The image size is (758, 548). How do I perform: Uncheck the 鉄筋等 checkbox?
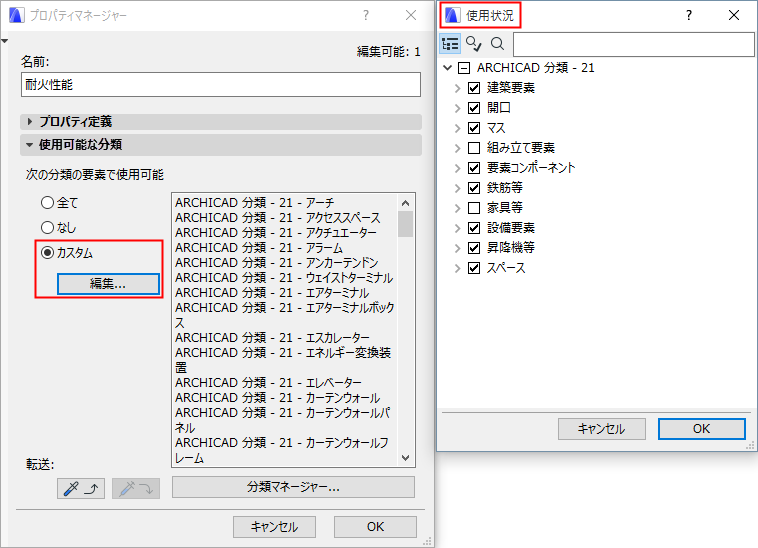[x=474, y=188]
